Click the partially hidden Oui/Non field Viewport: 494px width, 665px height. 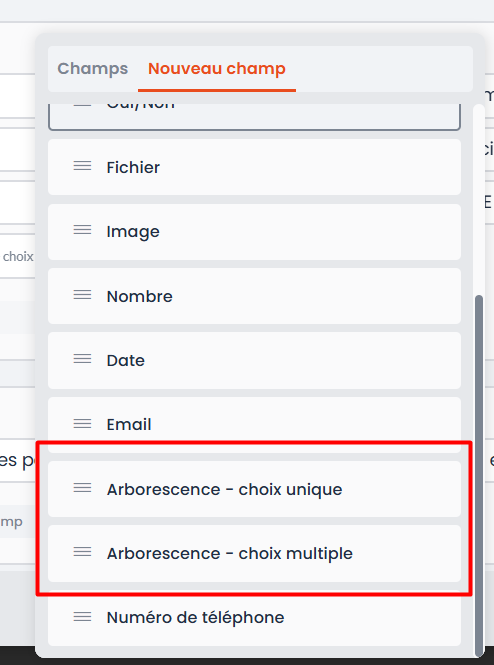click(x=254, y=117)
